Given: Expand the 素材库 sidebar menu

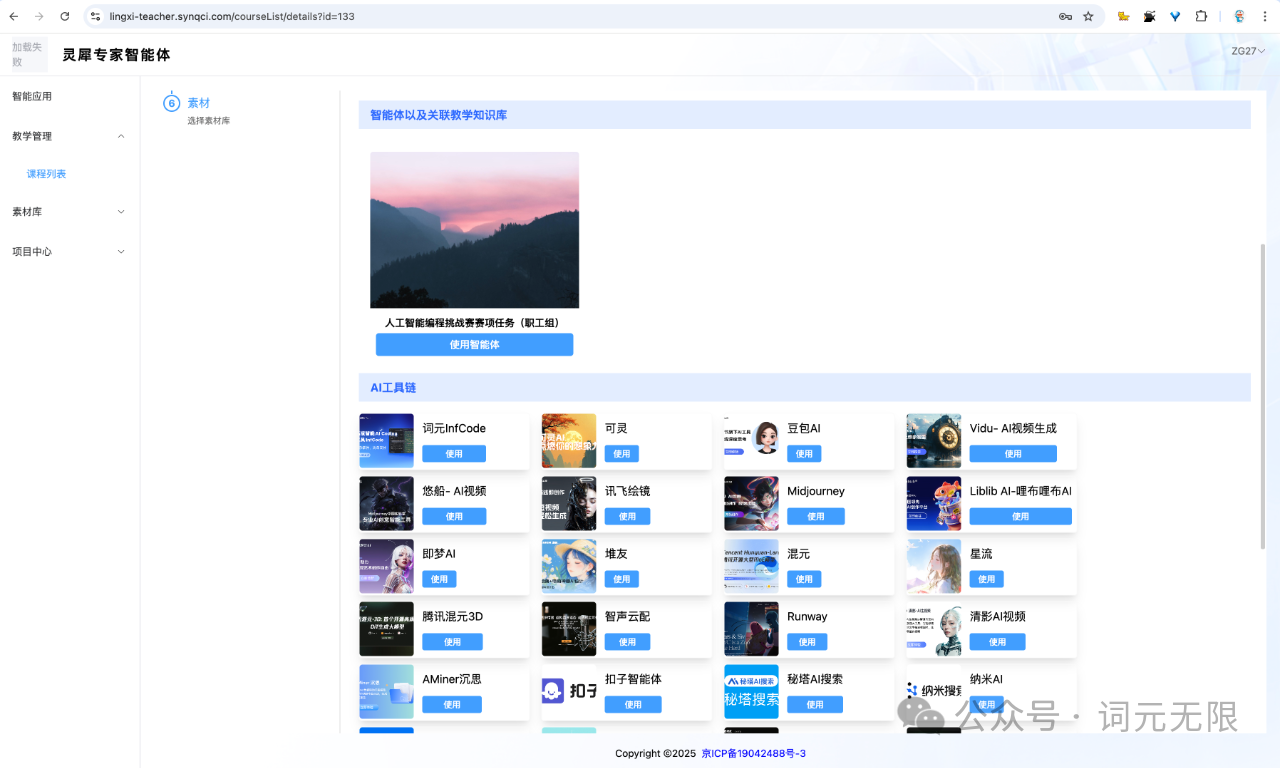Looking at the screenshot, I should click(70, 212).
